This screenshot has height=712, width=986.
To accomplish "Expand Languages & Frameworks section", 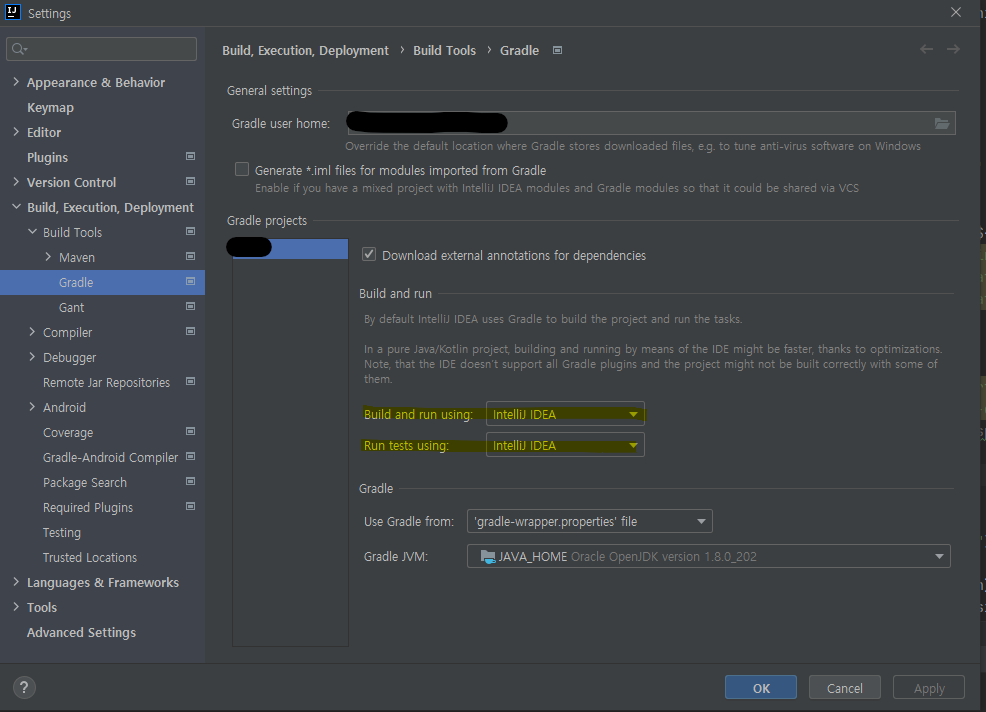I will point(16,582).
